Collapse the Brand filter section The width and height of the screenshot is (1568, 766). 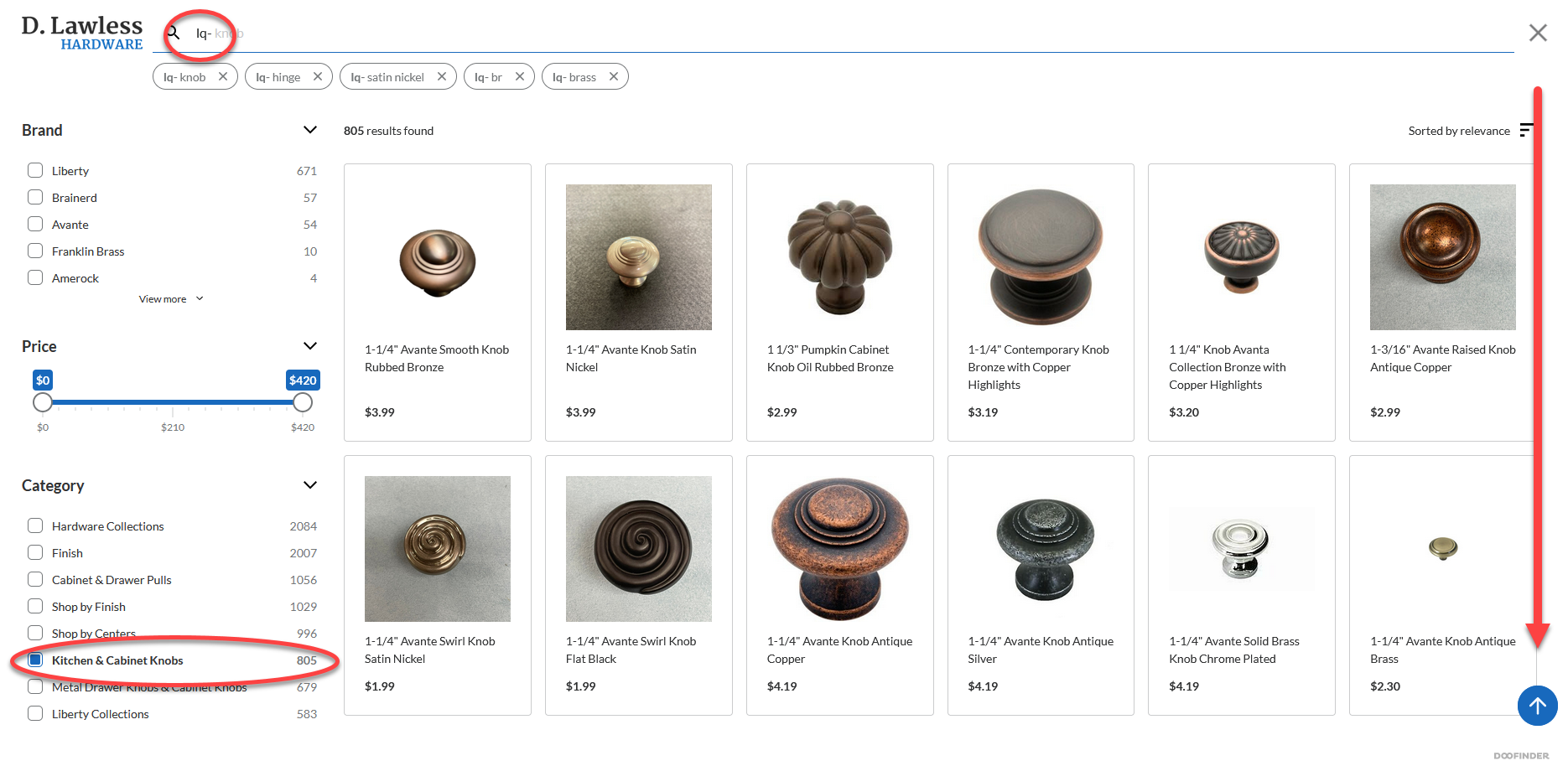coord(309,130)
